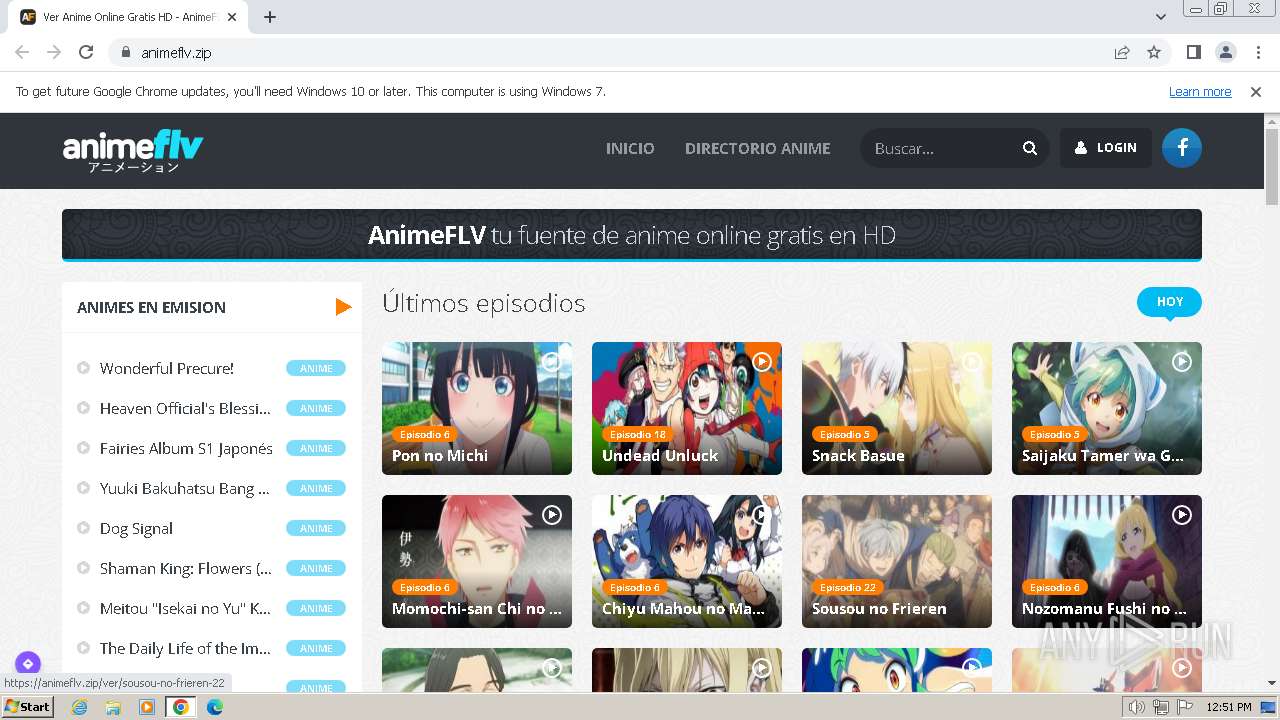Click play icon on Saijaku Tamer card
The image size is (1280, 720).
[x=1182, y=362]
